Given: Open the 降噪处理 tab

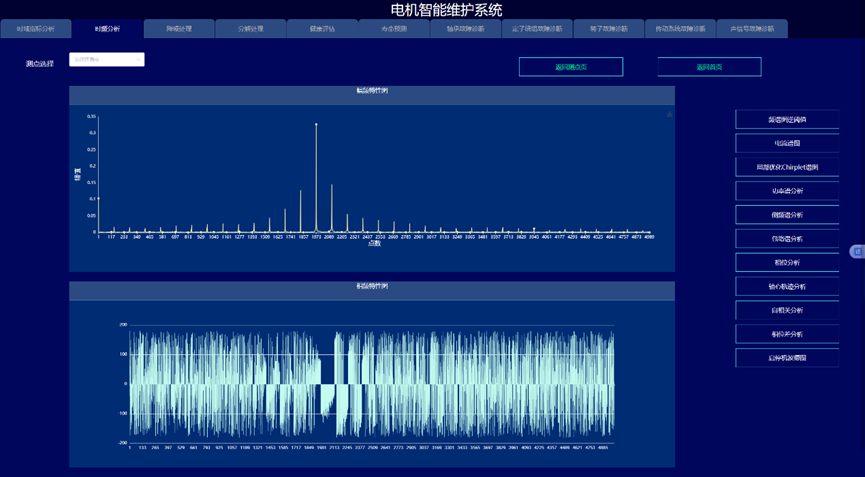Looking at the screenshot, I should pyautogui.click(x=179, y=29).
